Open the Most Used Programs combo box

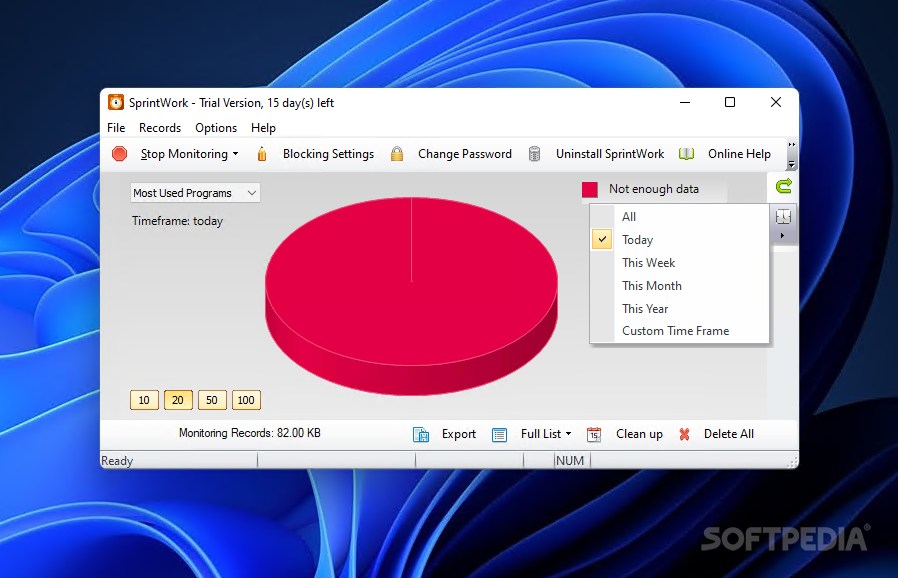(x=195, y=193)
